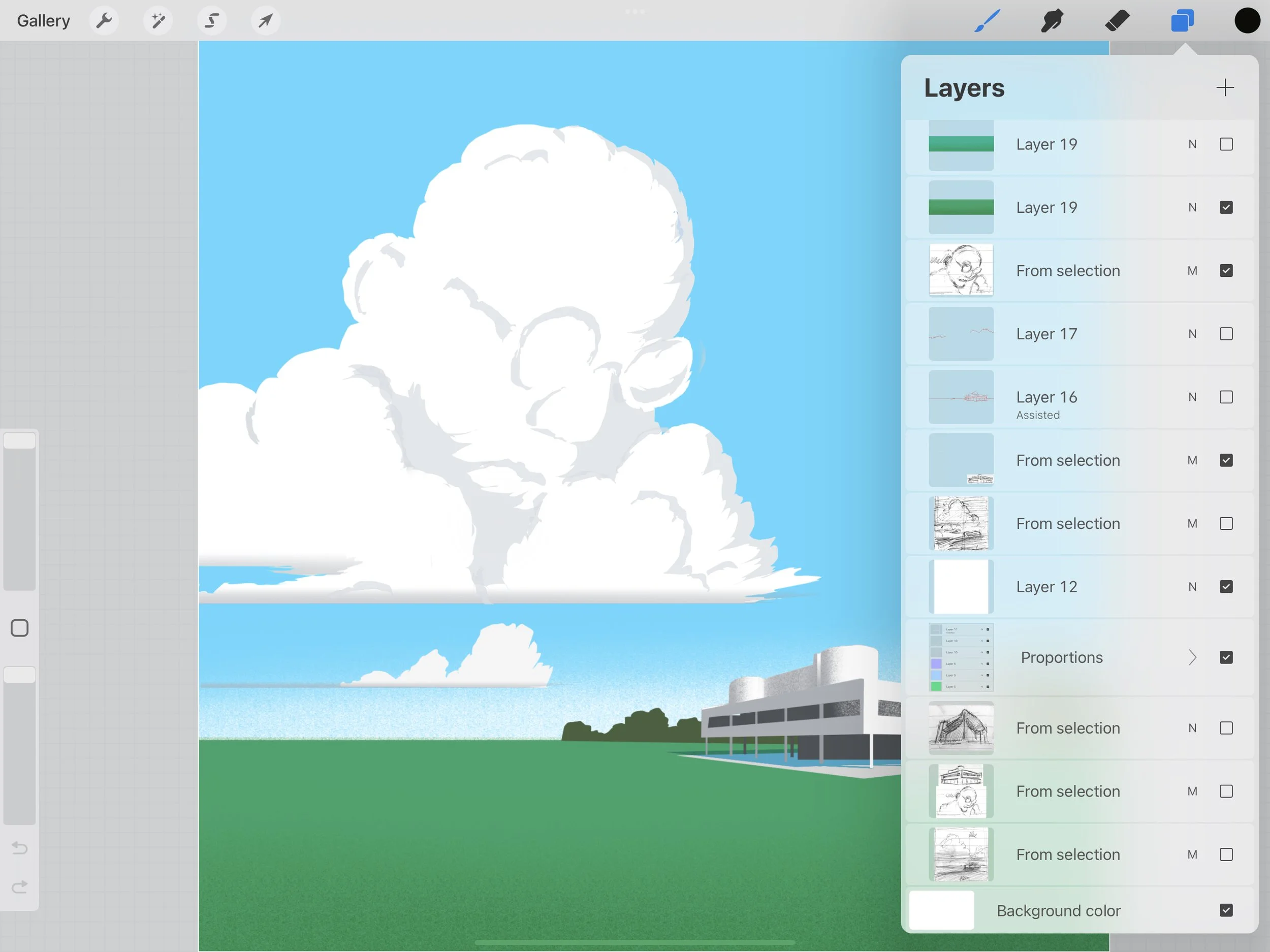The height and width of the screenshot is (952, 1270).
Task: Open blend mode M on From selection layer
Action: 1192,270
